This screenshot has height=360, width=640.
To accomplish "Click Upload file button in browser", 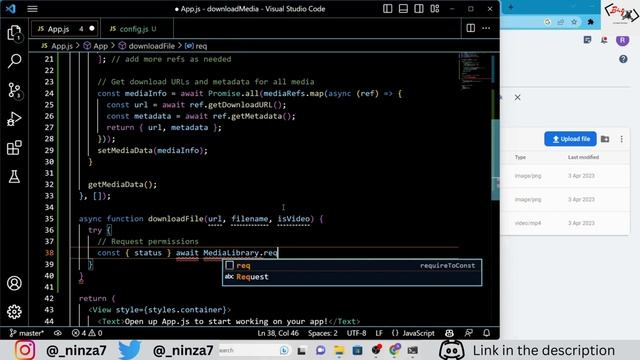I will point(570,139).
